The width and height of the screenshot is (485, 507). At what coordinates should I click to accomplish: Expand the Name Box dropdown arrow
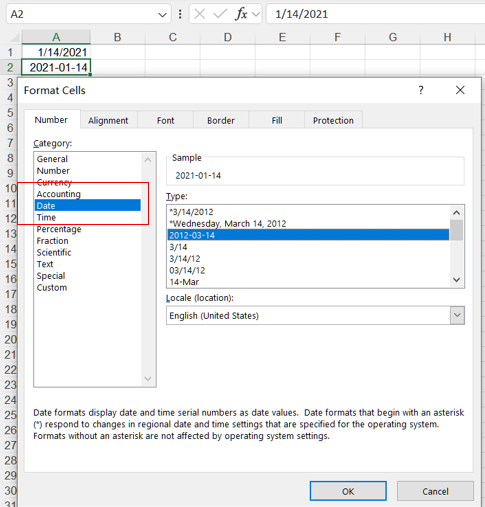[x=162, y=15]
